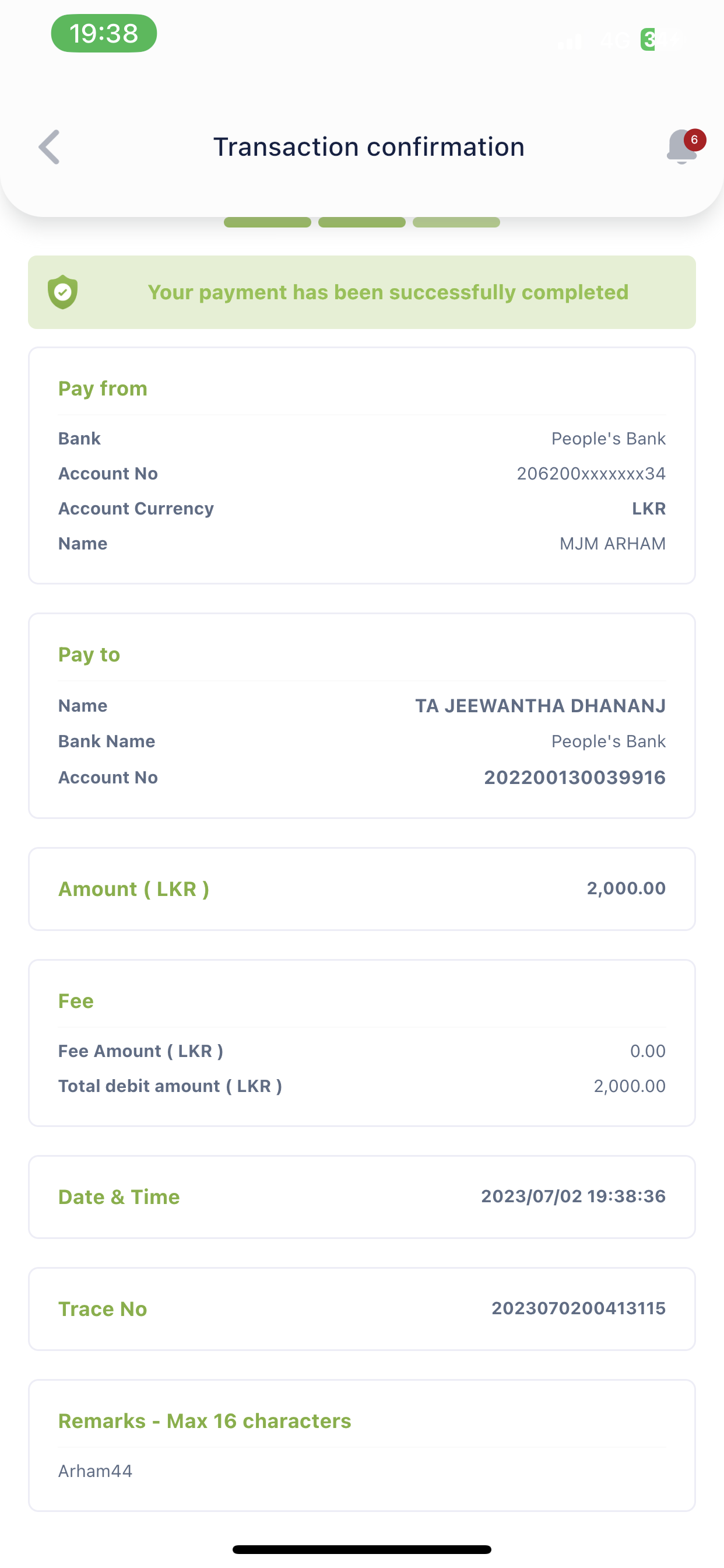Tap the Pay from section header
This screenshot has width=724, height=1568.
pyautogui.click(x=103, y=388)
